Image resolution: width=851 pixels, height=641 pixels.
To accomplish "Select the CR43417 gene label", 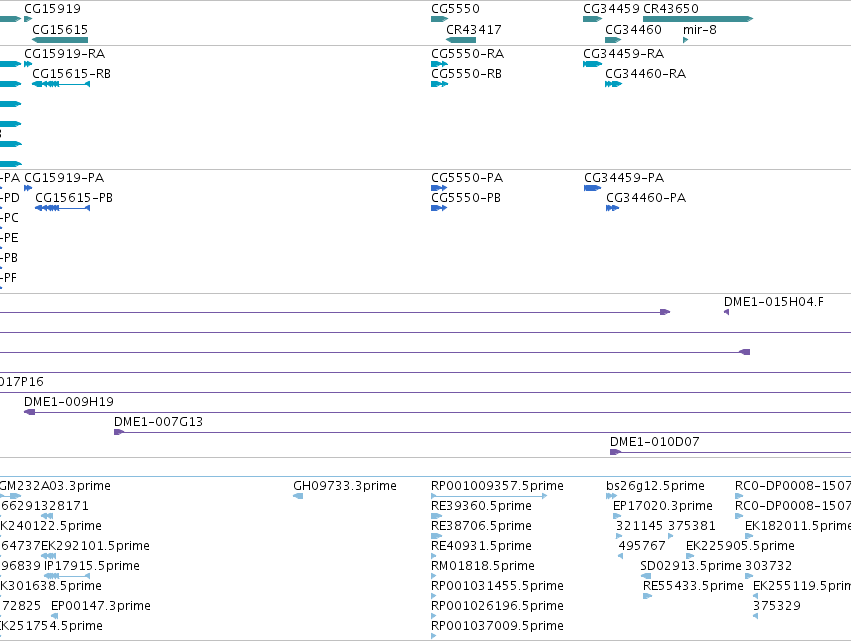I will click(x=473, y=29).
